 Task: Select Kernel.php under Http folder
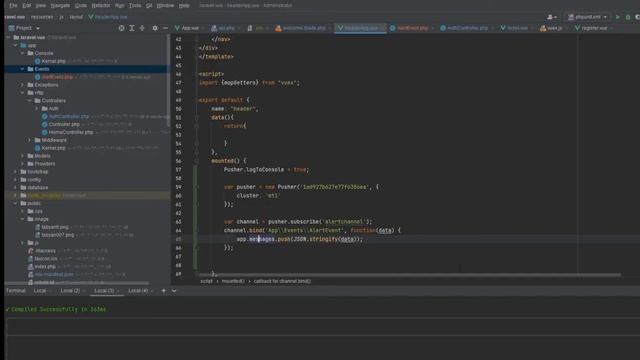click(x=53, y=148)
